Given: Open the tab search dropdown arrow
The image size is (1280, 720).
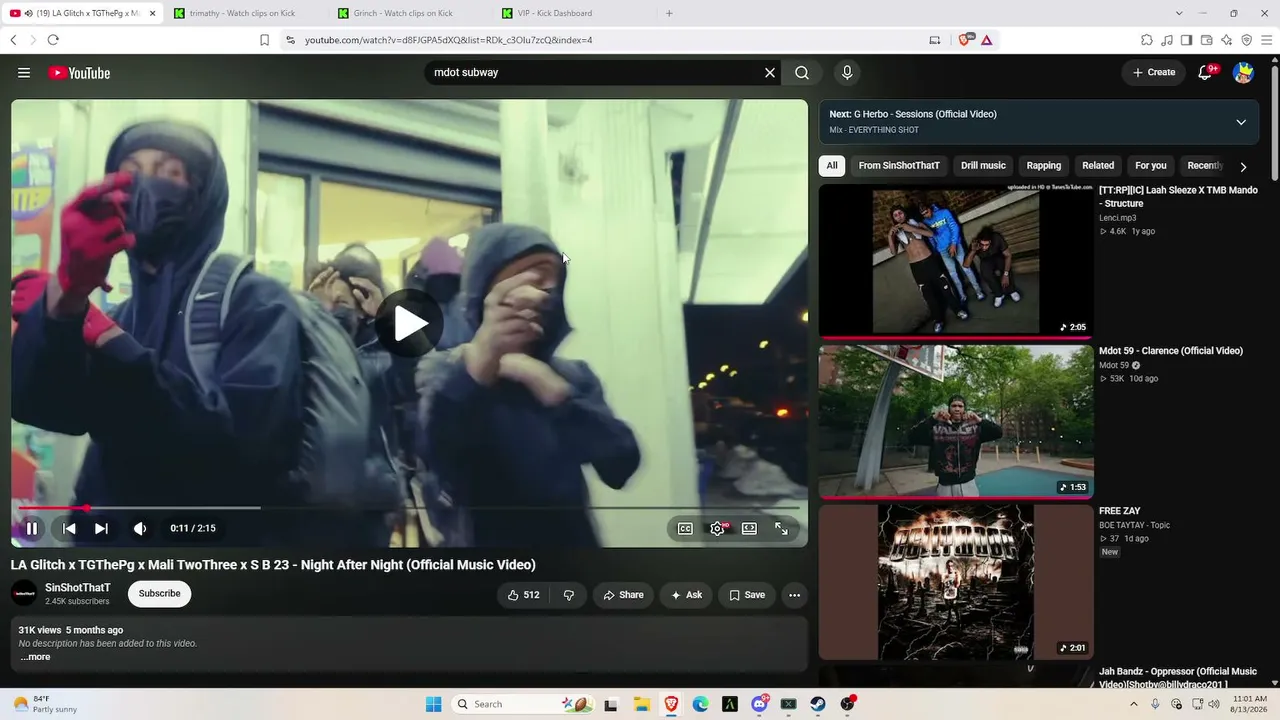Looking at the screenshot, I should (1179, 13).
